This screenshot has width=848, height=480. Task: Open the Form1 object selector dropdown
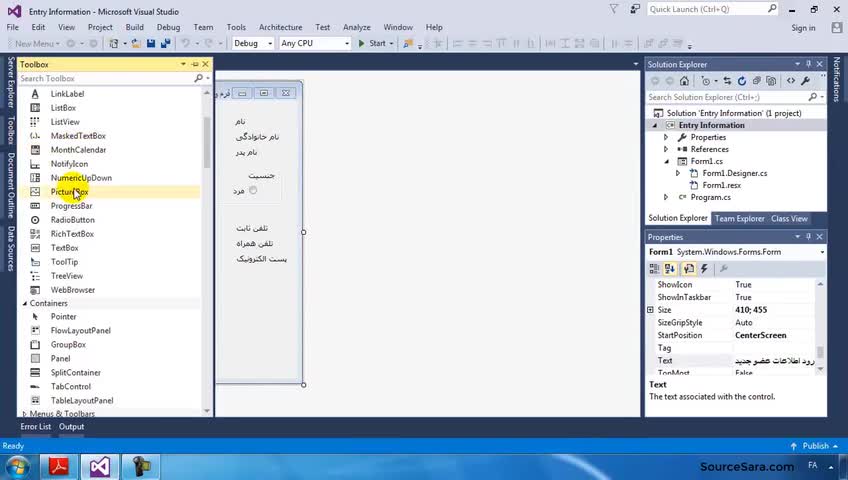(x=822, y=252)
